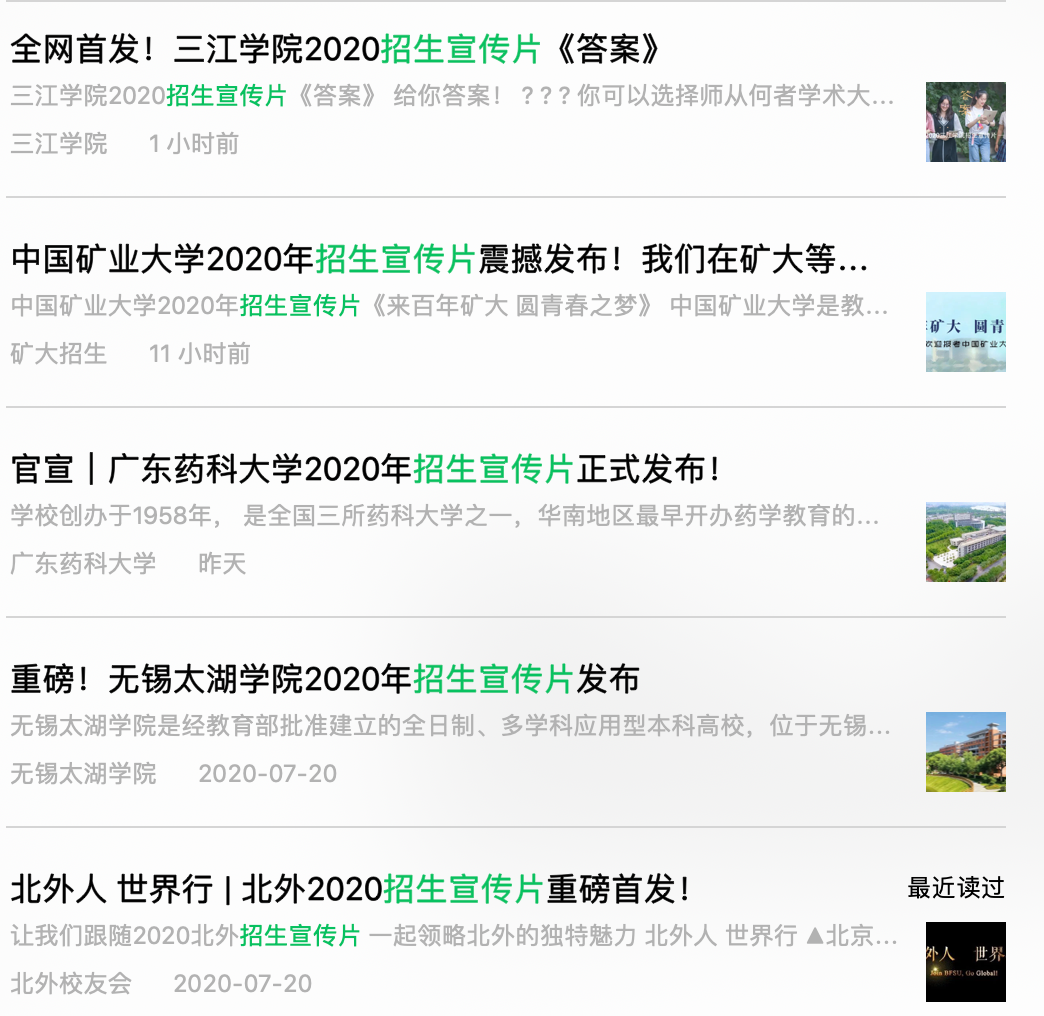1044x1016 pixels.
Task: Click the 无锡太湖学院 building thumbnail
Action: (x=965, y=752)
